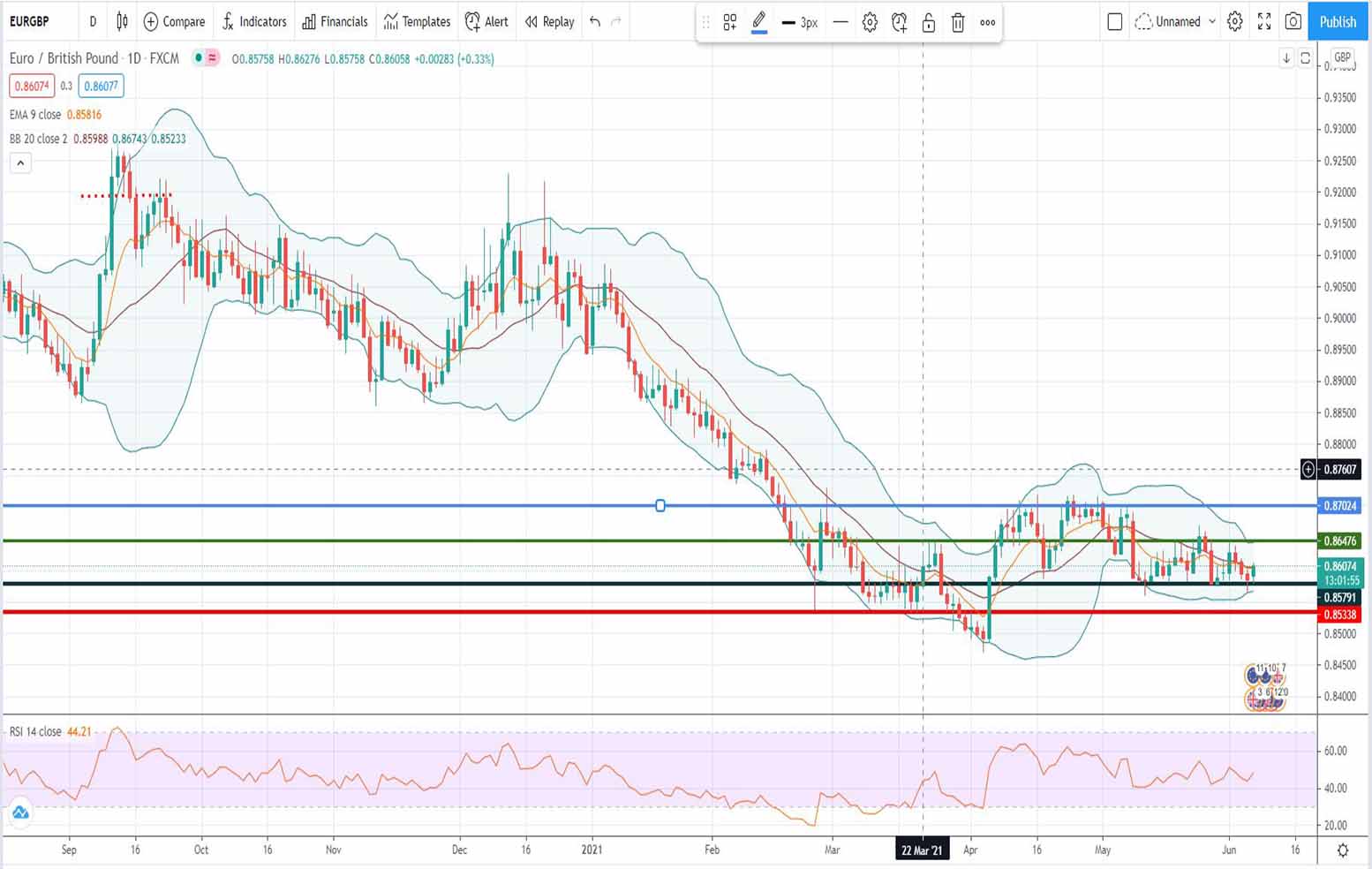
Task: Click the Compare symbol button
Action: tap(174, 21)
